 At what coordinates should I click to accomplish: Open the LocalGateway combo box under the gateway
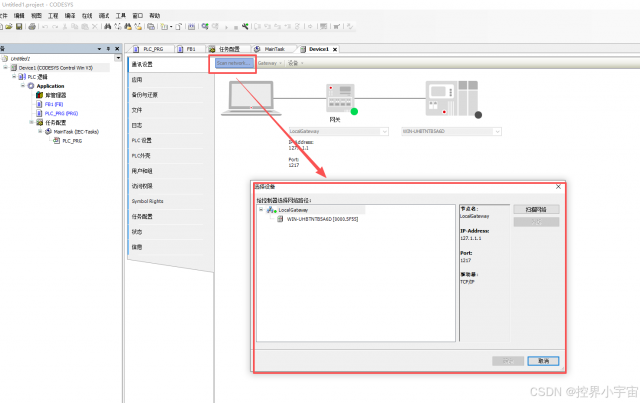pos(336,130)
